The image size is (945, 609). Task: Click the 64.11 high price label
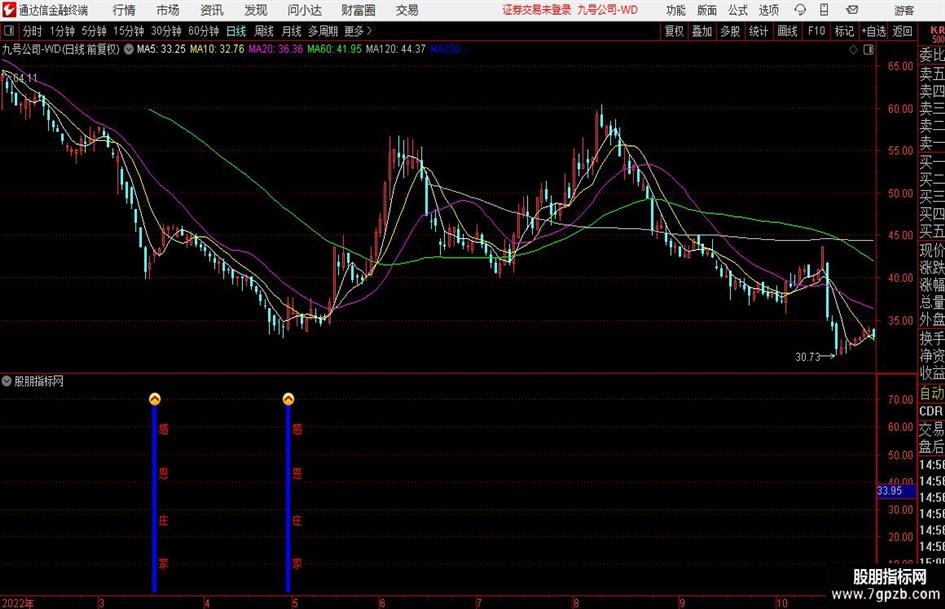25,78
